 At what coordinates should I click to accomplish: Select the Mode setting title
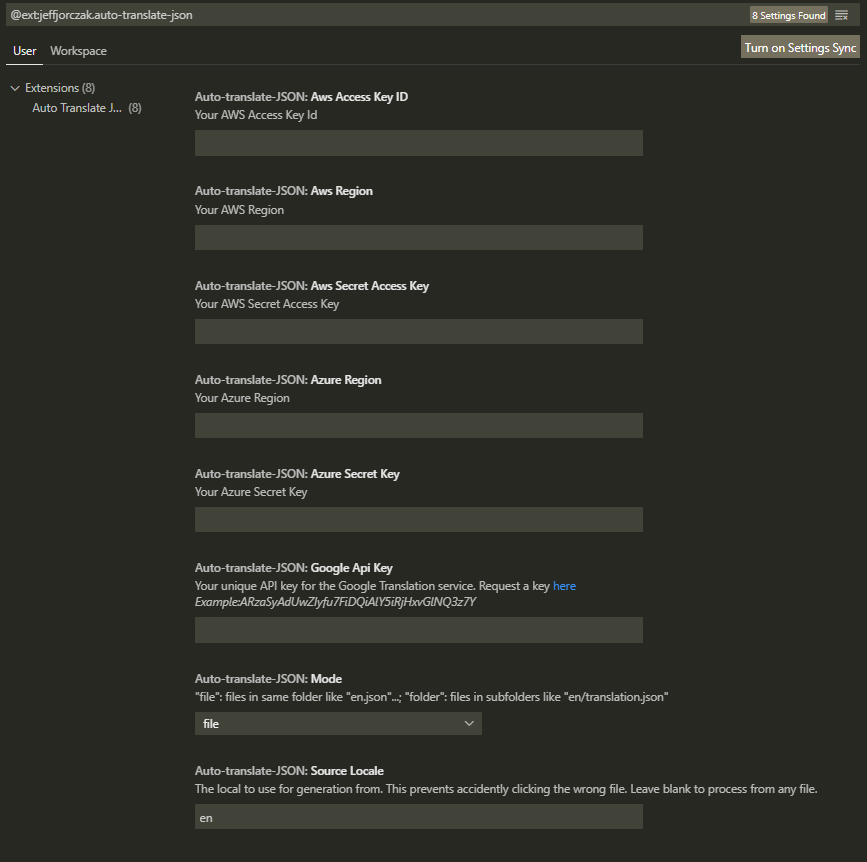[x=268, y=679]
